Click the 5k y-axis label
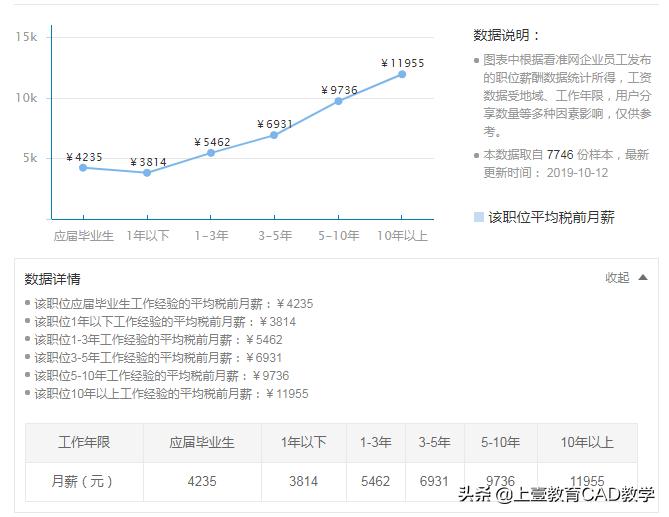This screenshot has width=669, height=517. (30, 158)
